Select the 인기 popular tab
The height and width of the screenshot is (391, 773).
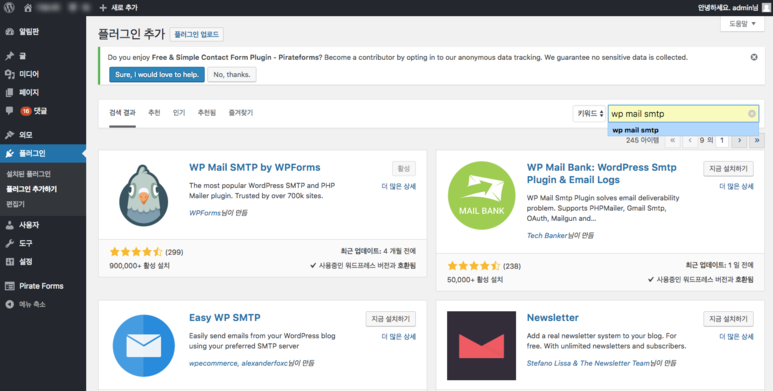pyautogui.click(x=179, y=113)
